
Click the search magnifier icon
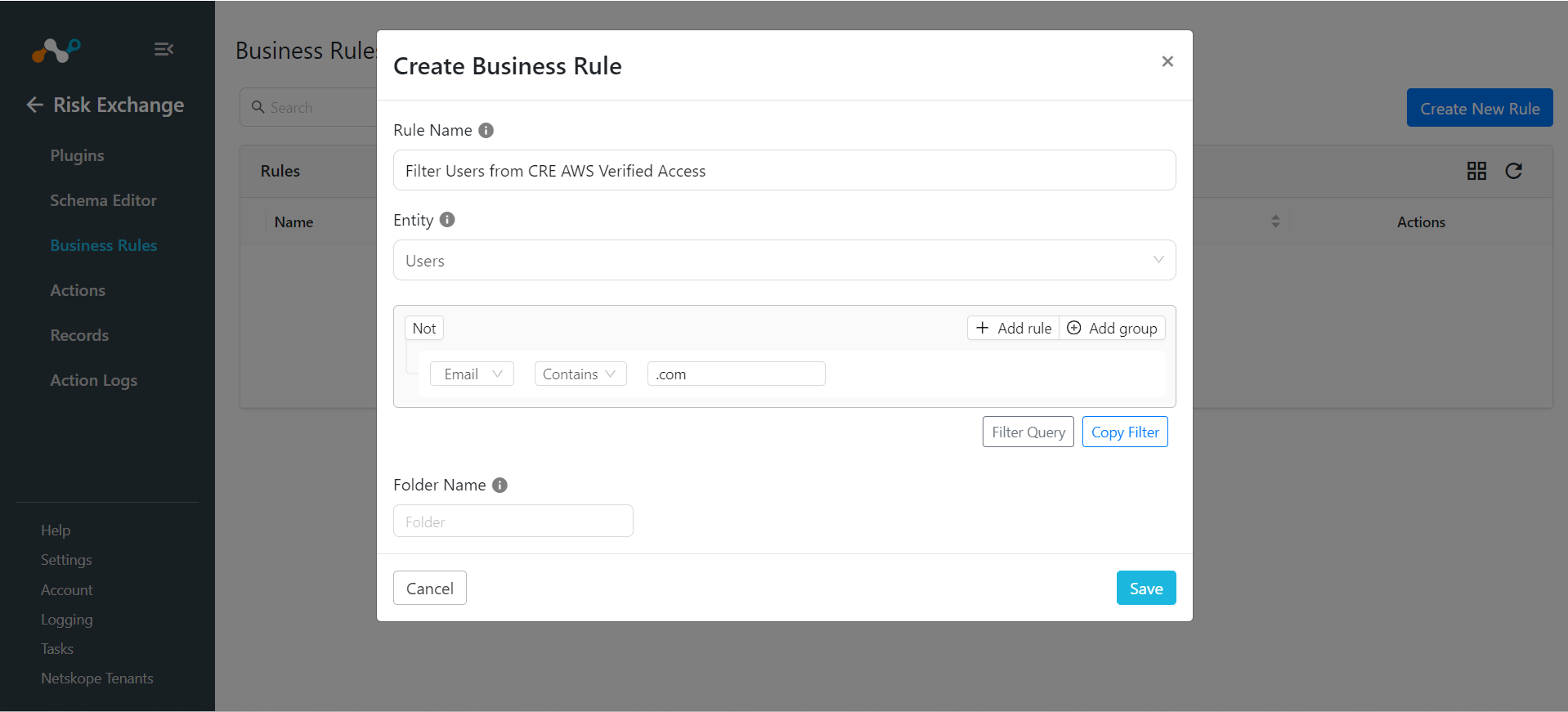point(258,107)
